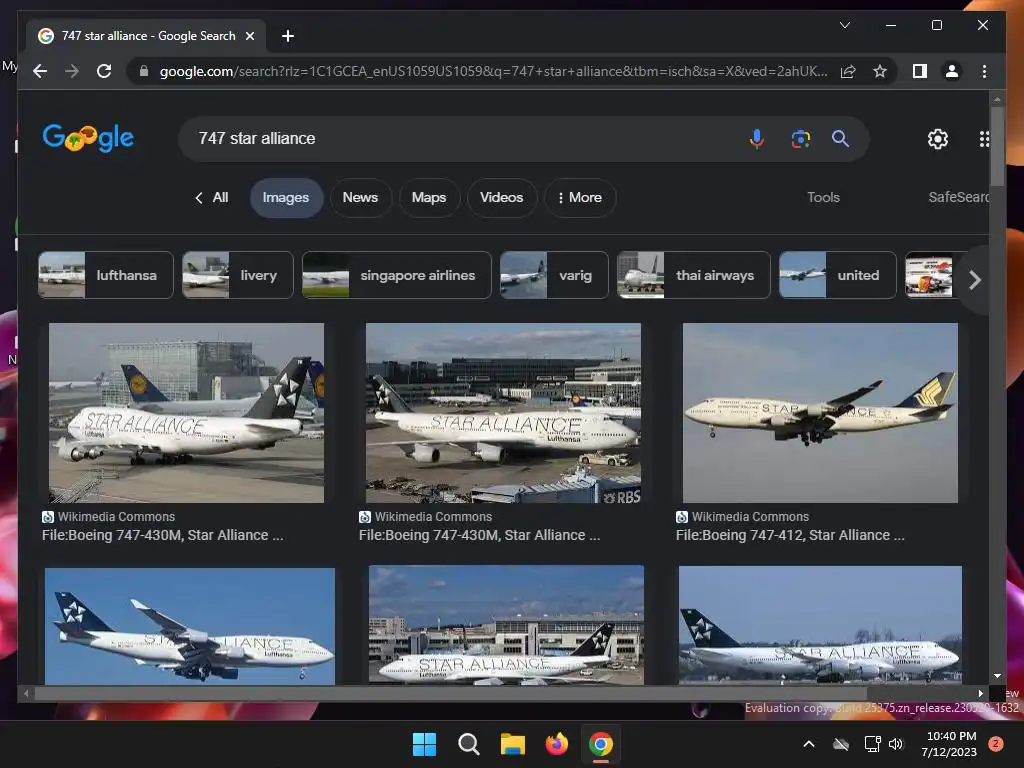This screenshot has height=768, width=1024.
Task: Select the lufthansa suggestion chip
Action: click(106, 275)
